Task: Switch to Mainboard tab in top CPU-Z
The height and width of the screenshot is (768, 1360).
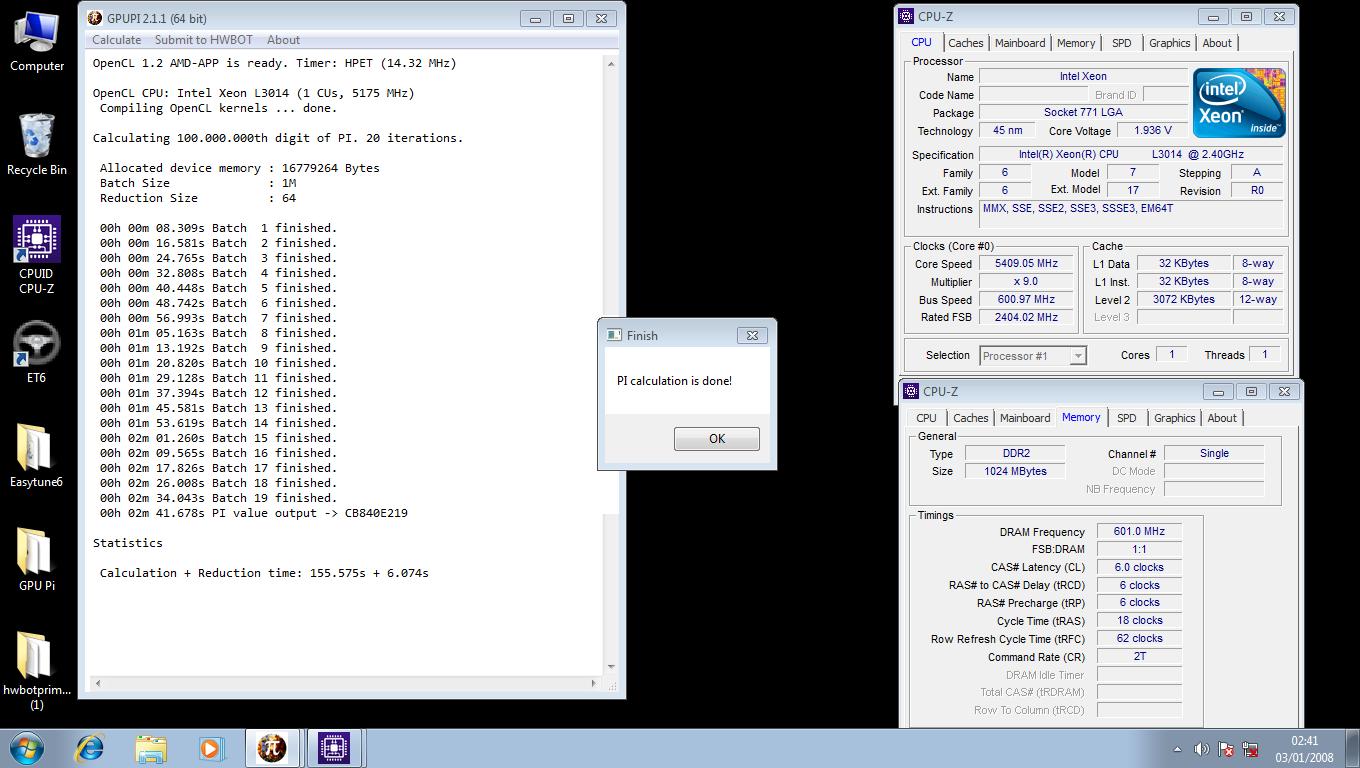Action: pyautogui.click(x=1020, y=43)
